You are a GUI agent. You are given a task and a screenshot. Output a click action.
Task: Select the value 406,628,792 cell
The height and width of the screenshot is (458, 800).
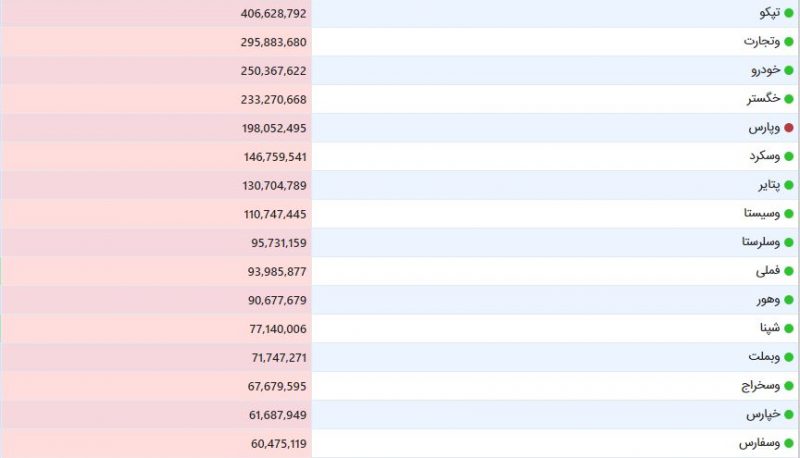[x=156, y=13]
